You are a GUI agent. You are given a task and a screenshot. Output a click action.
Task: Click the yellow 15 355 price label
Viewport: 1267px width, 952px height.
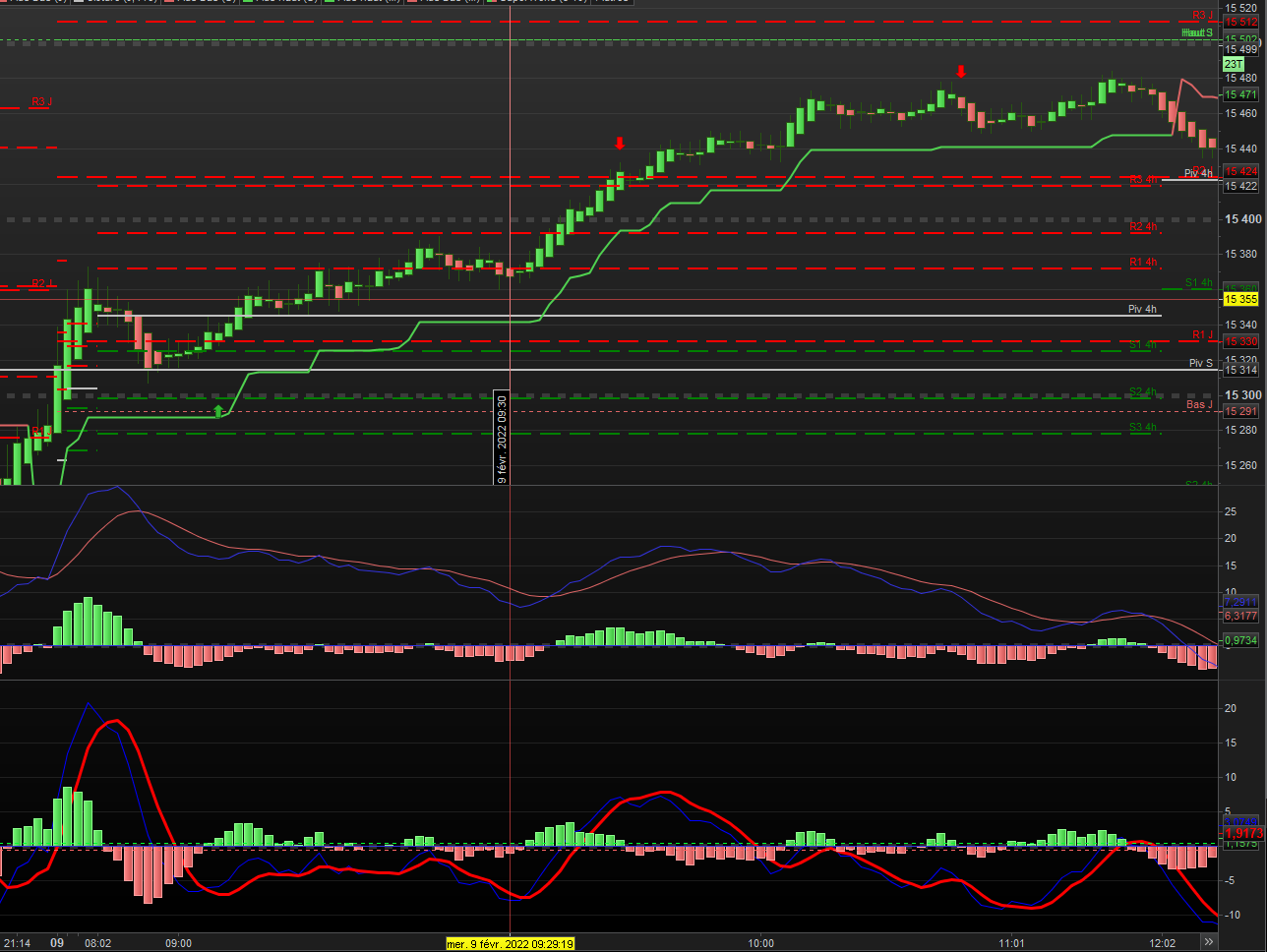(1240, 299)
